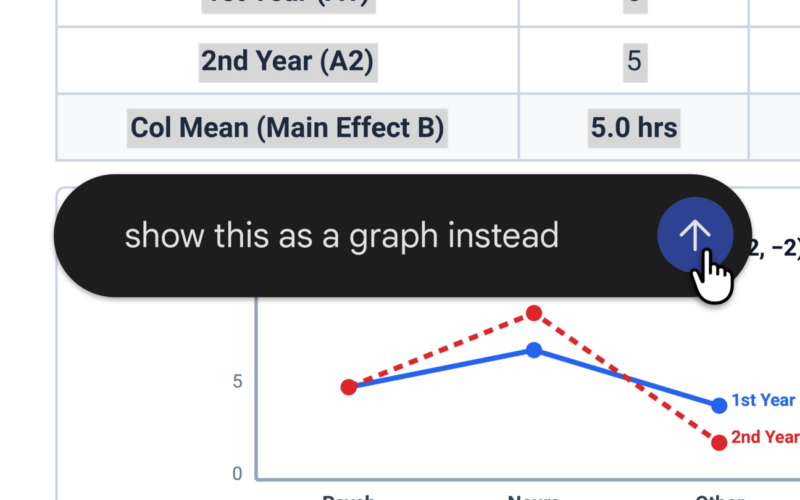The height and width of the screenshot is (500, 800).
Task: Click the '2nd Year' series label
Action: 765,437
